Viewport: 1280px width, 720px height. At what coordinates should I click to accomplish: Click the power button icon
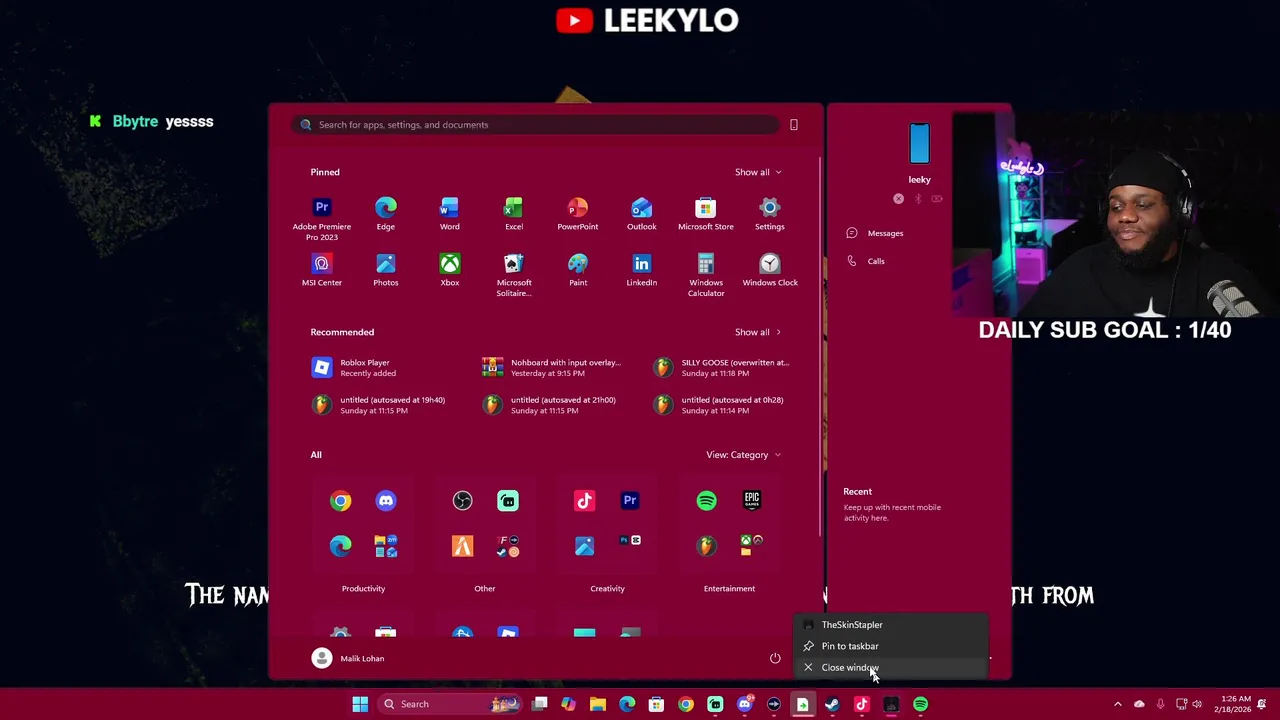pyautogui.click(x=775, y=658)
